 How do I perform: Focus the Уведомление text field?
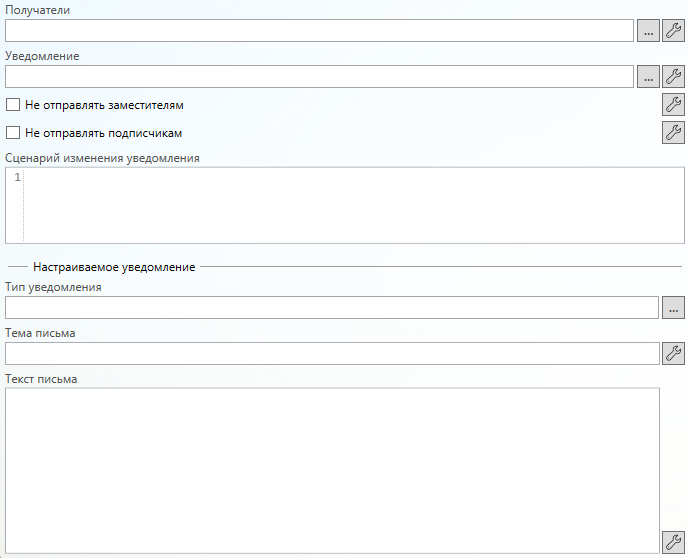[319, 77]
